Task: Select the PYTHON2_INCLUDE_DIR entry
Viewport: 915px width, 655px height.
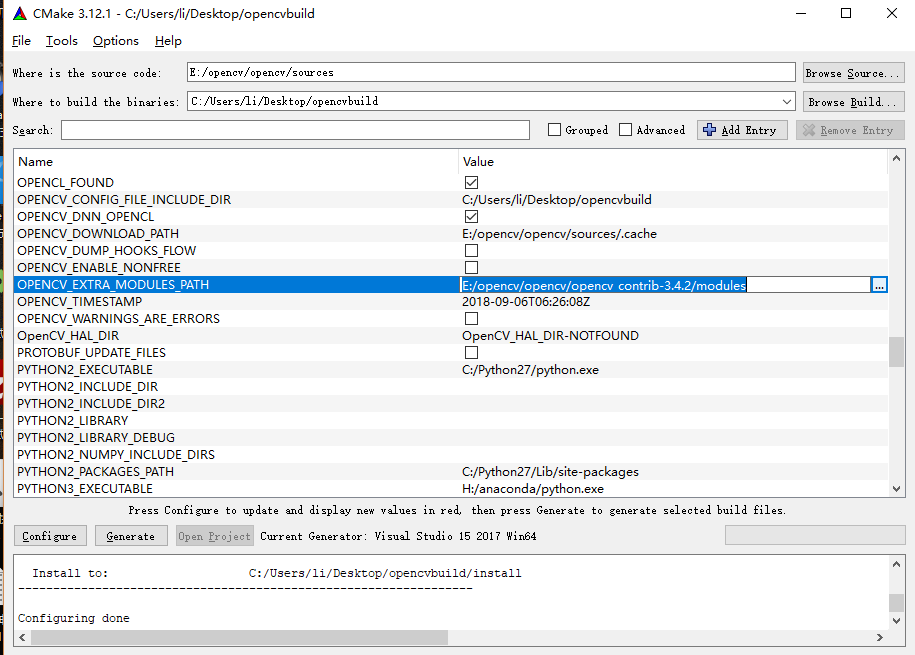Action: [x=88, y=386]
